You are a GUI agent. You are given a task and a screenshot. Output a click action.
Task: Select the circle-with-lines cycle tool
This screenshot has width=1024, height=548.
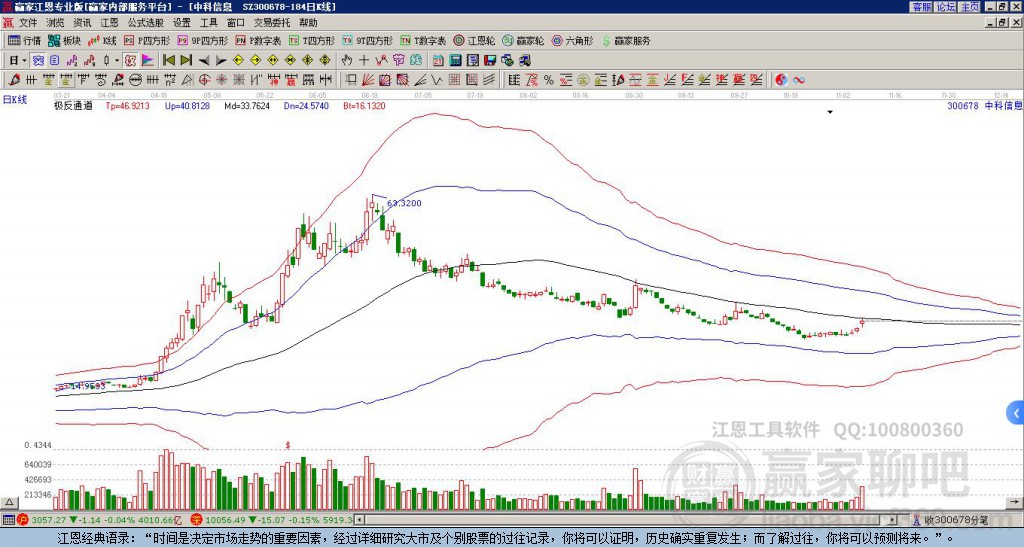pos(135,80)
